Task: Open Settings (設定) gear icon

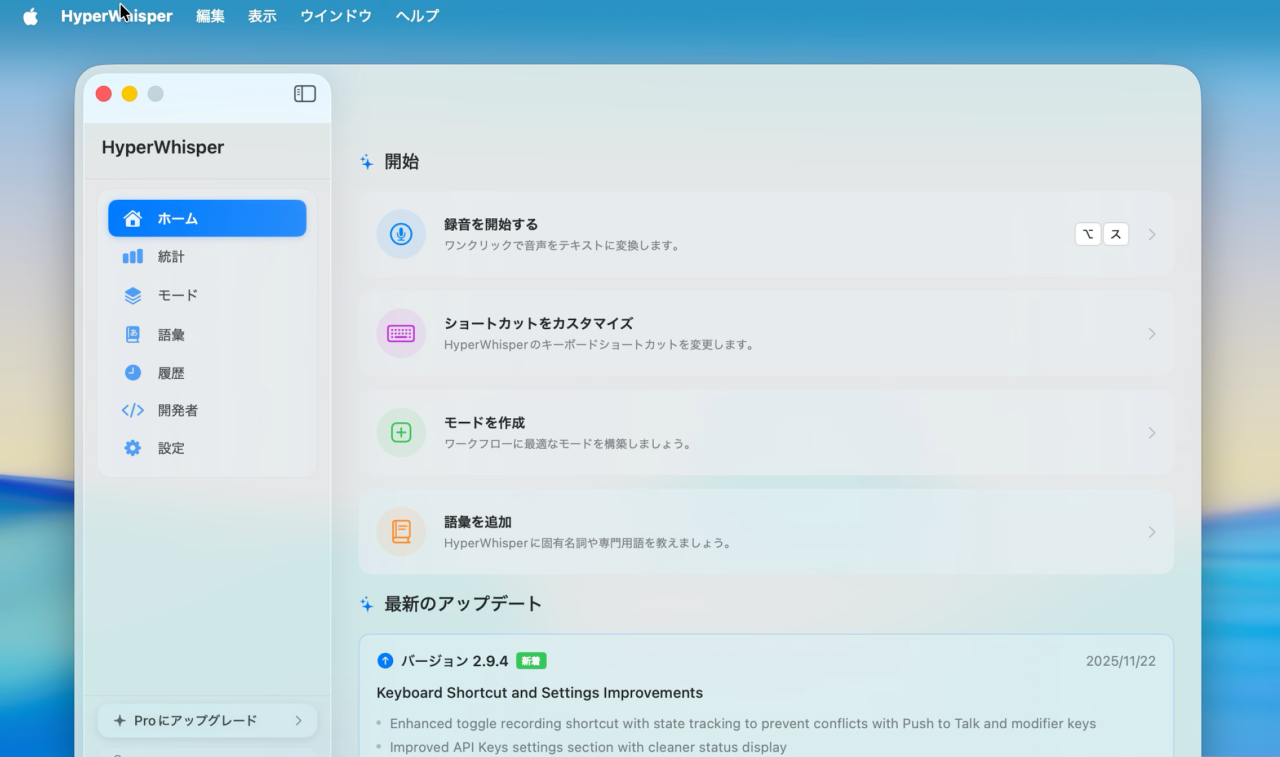Action: coord(133,448)
